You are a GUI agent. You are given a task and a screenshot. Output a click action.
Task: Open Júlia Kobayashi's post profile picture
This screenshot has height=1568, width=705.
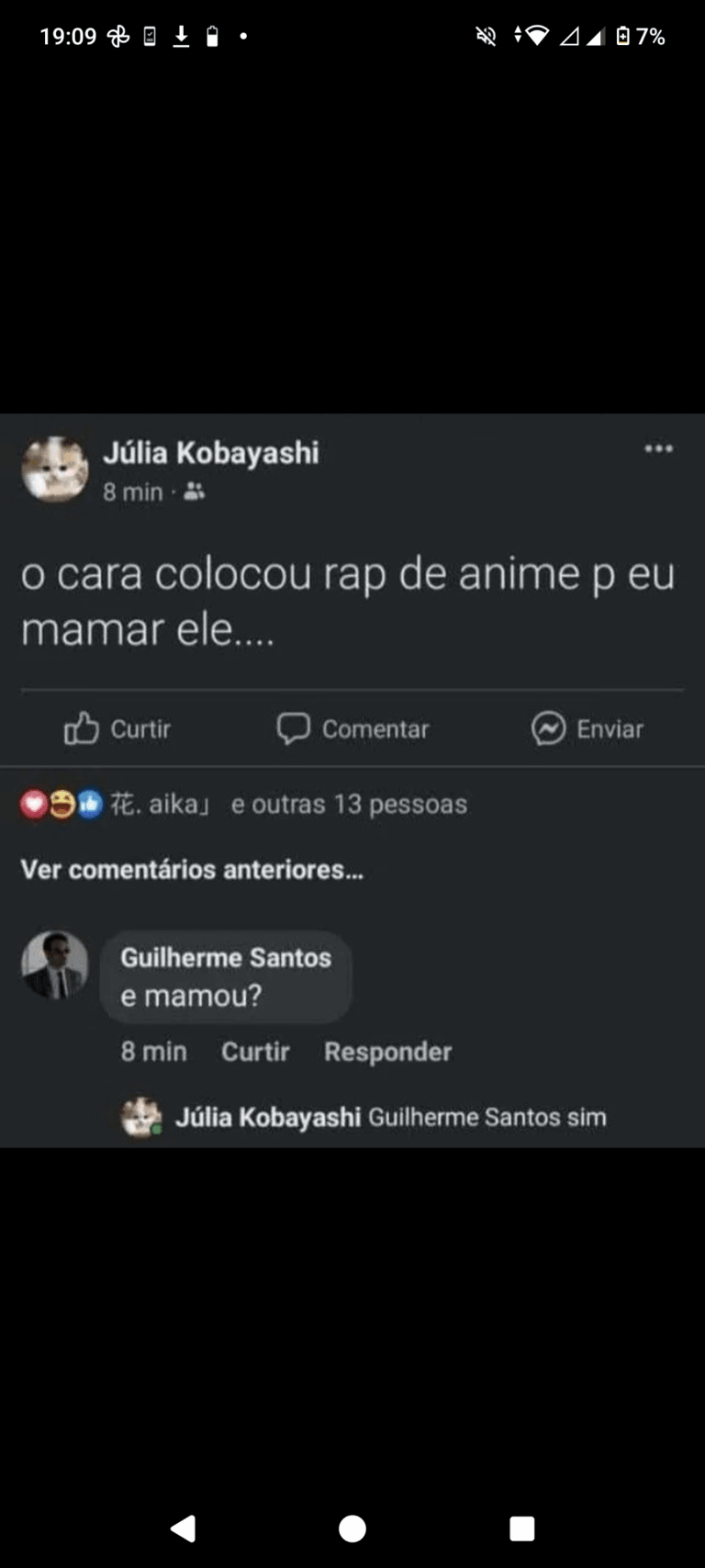[55, 468]
